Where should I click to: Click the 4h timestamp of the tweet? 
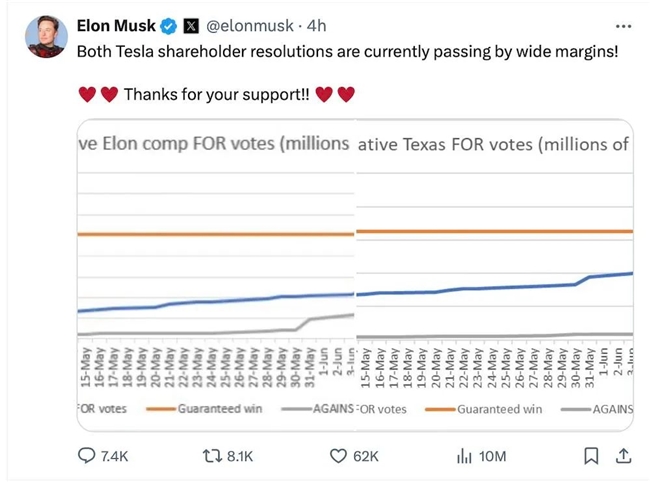(316, 25)
